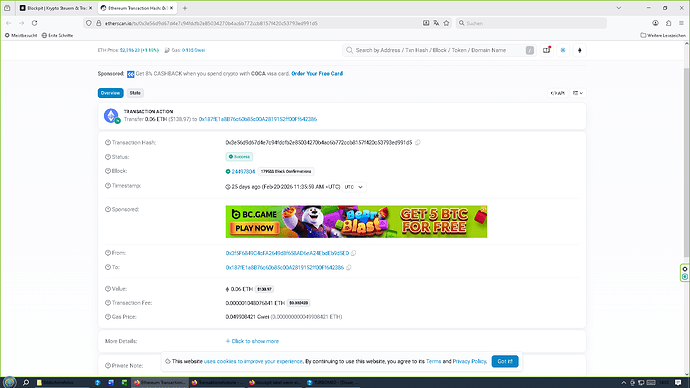Open the Ethereum network selector icon

click(x=580, y=50)
